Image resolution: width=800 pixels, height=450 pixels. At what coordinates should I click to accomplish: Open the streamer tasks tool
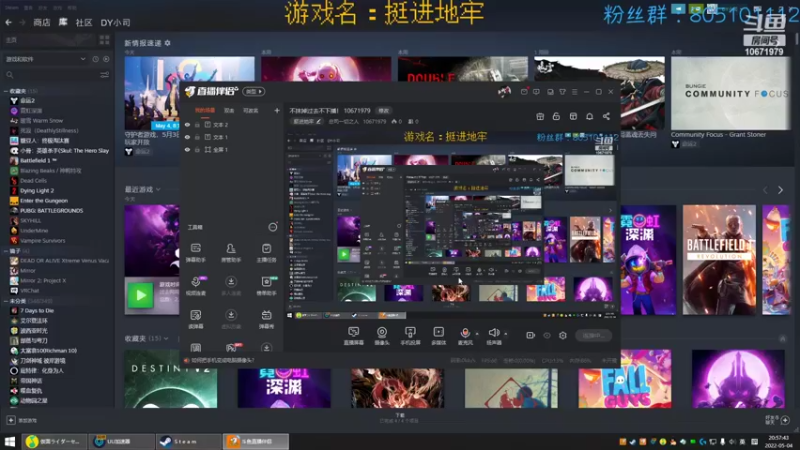pyautogui.click(x=266, y=252)
